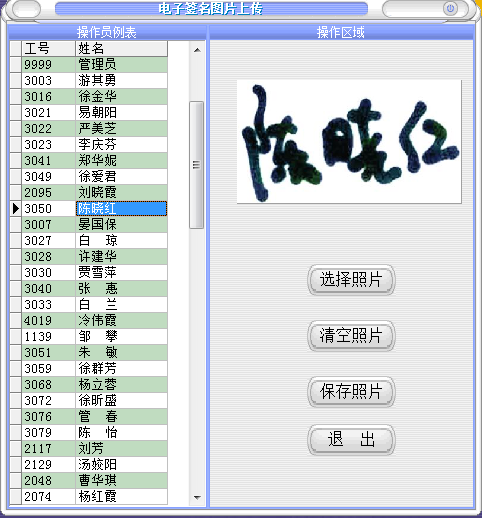Click 保存照片 button
The height and width of the screenshot is (518, 482).
point(351,391)
